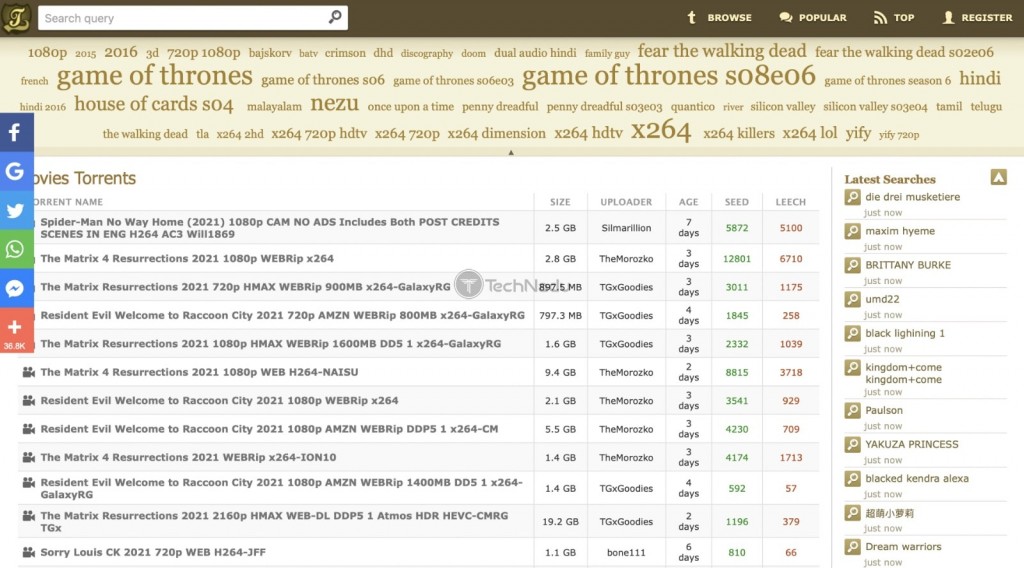Click the 'game of thrones s08e06' tag
This screenshot has height=568, width=1024.
(669, 76)
